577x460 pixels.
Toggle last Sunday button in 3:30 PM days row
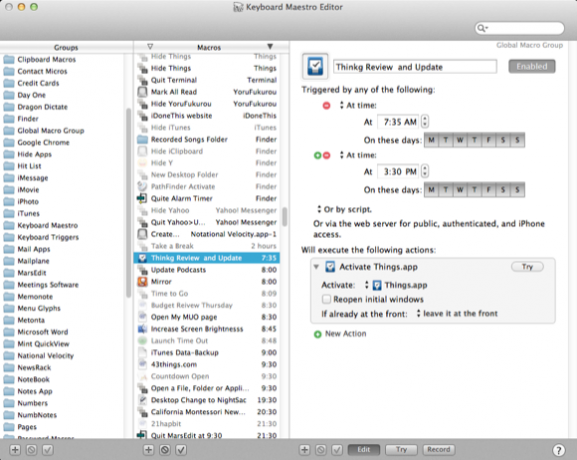click(517, 190)
